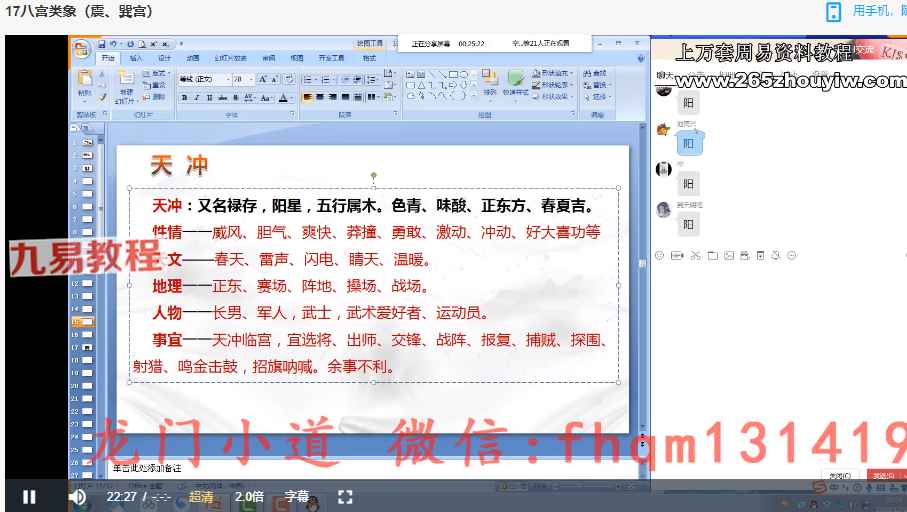Click the Line Spacing icon
Screen dimensions: 907x512
pyautogui.click(x=371, y=79)
